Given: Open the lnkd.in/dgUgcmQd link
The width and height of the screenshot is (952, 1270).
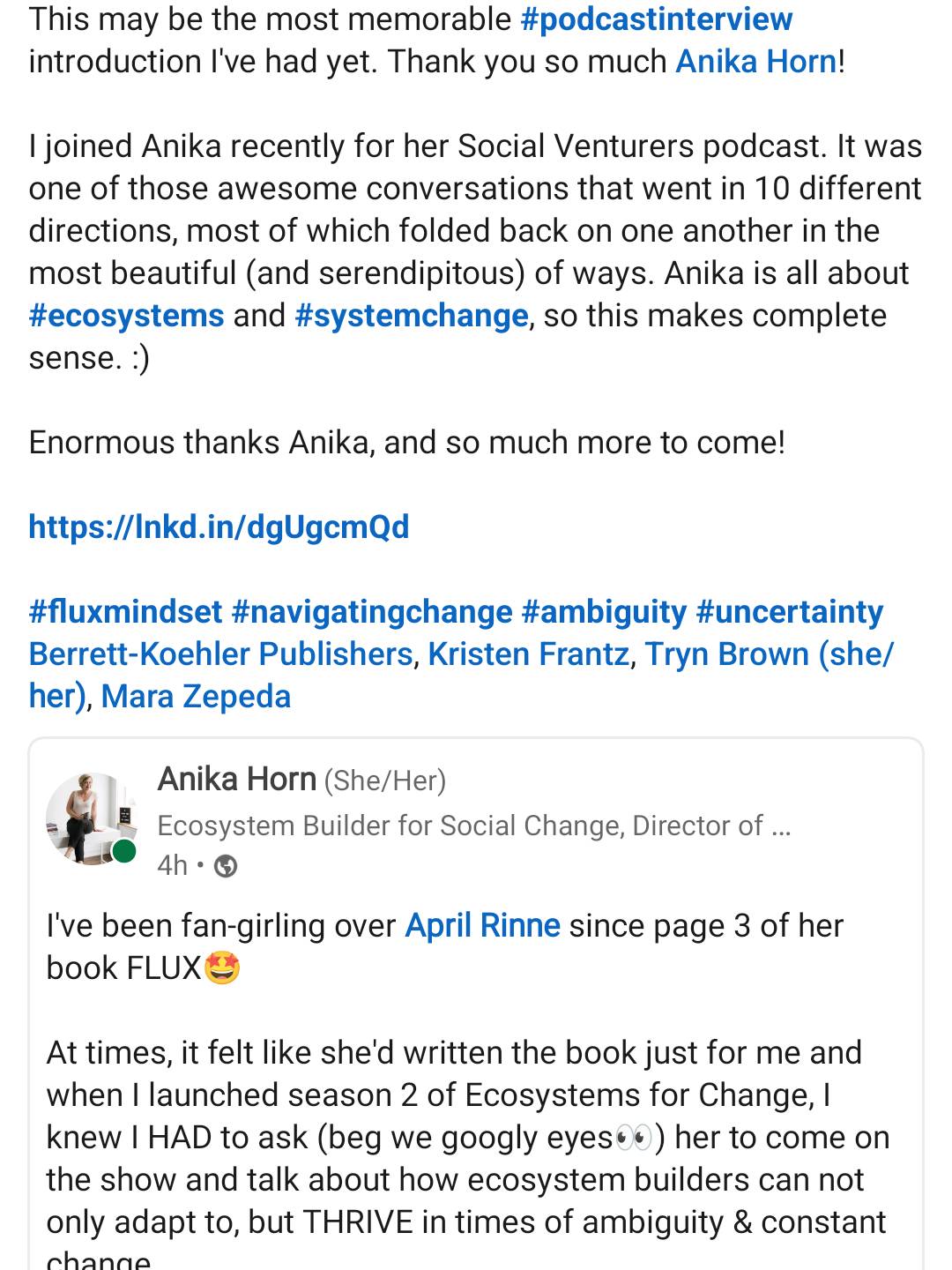Looking at the screenshot, I should 219,527.
